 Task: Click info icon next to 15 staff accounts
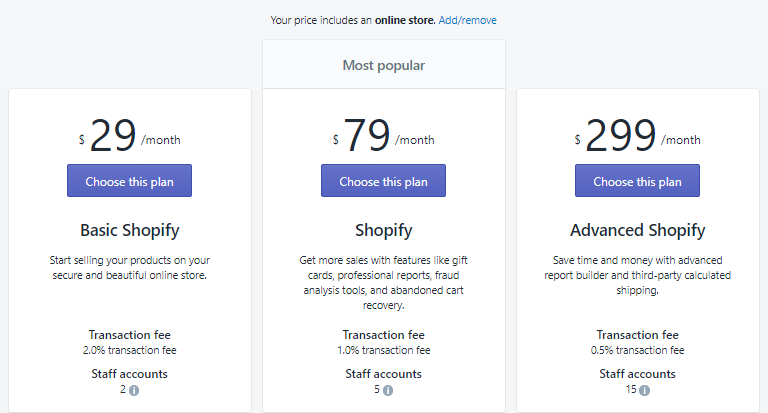click(645, 390)
